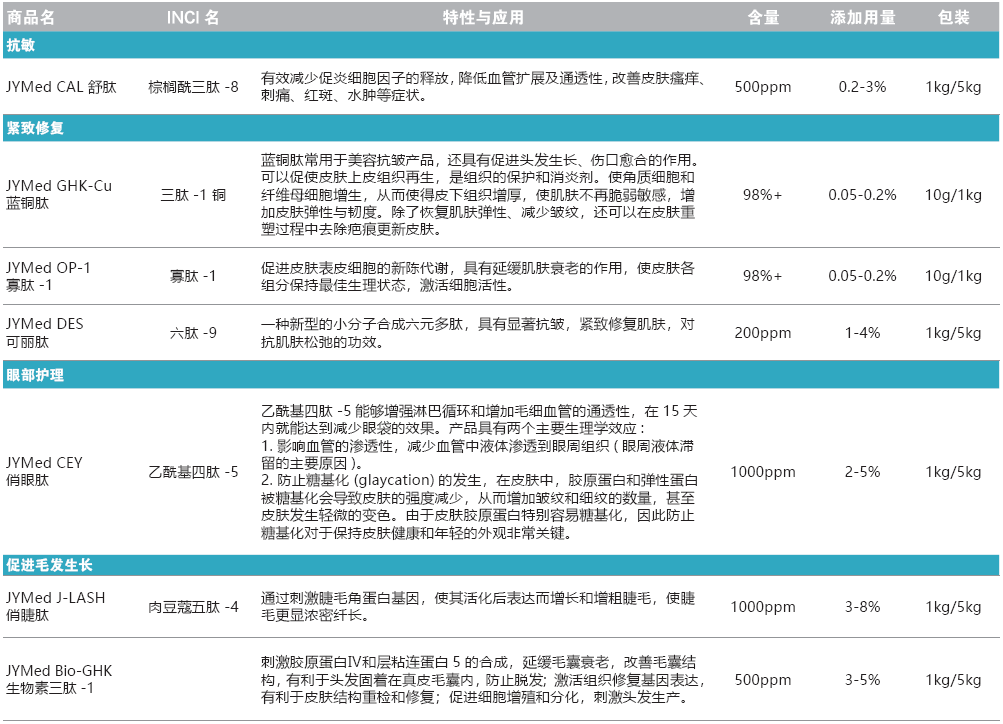Click product name JYMed CAL 舒肽

61,87
